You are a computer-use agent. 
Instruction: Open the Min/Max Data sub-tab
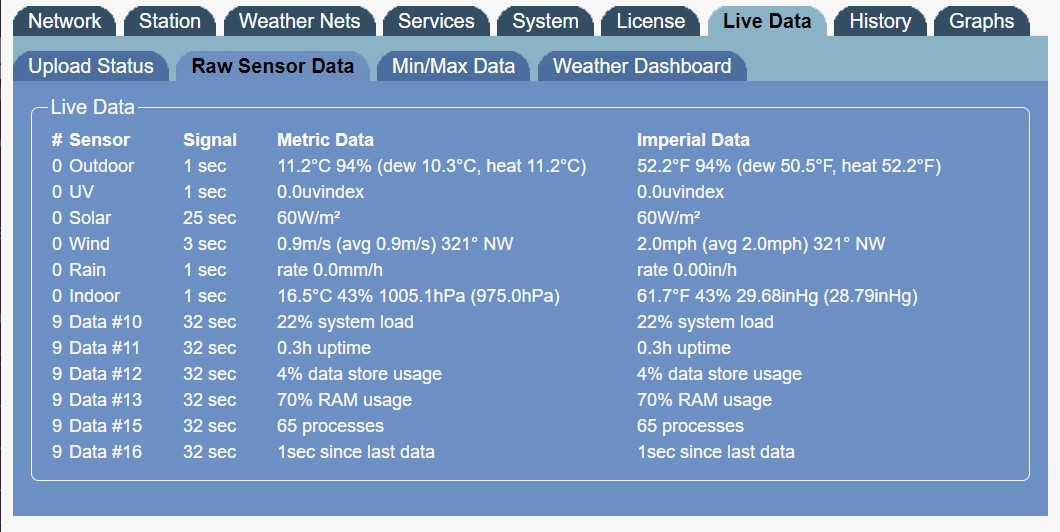tap(454, 66)
